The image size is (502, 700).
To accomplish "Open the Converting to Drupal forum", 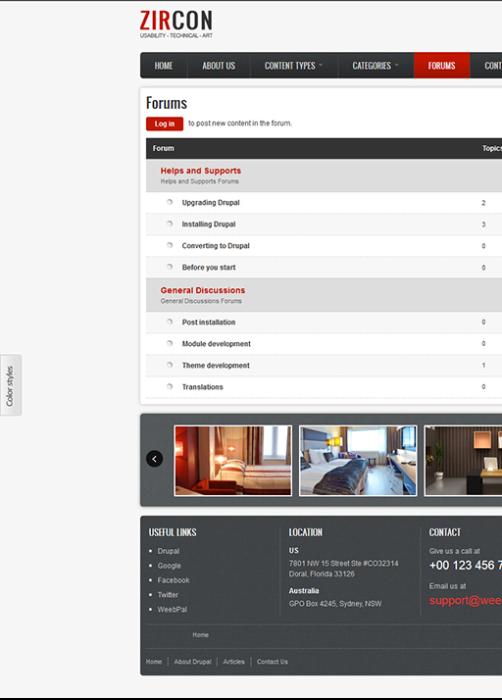I will tap(215, 246).
